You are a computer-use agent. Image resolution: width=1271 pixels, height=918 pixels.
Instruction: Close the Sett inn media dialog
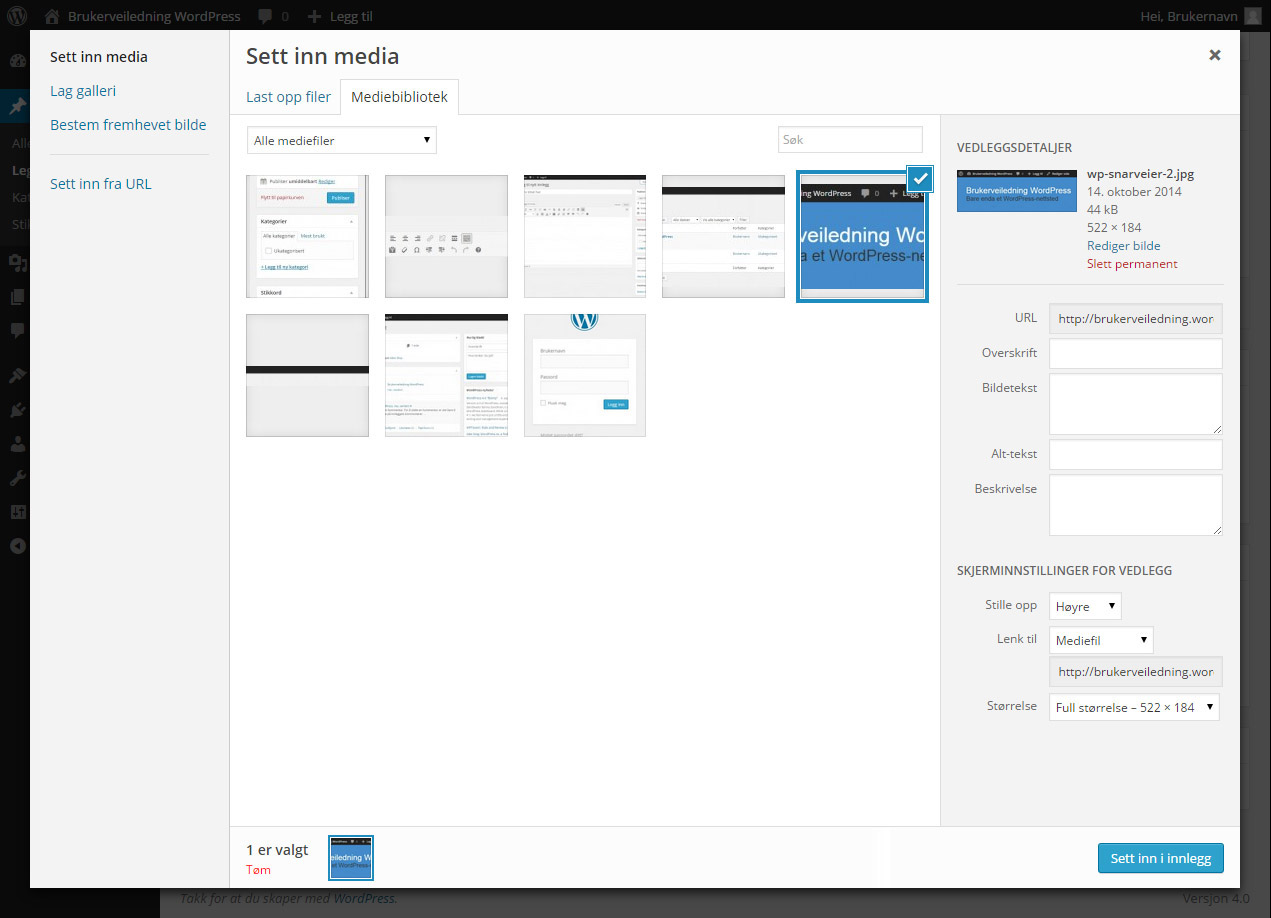click(x=1214, y=55)
